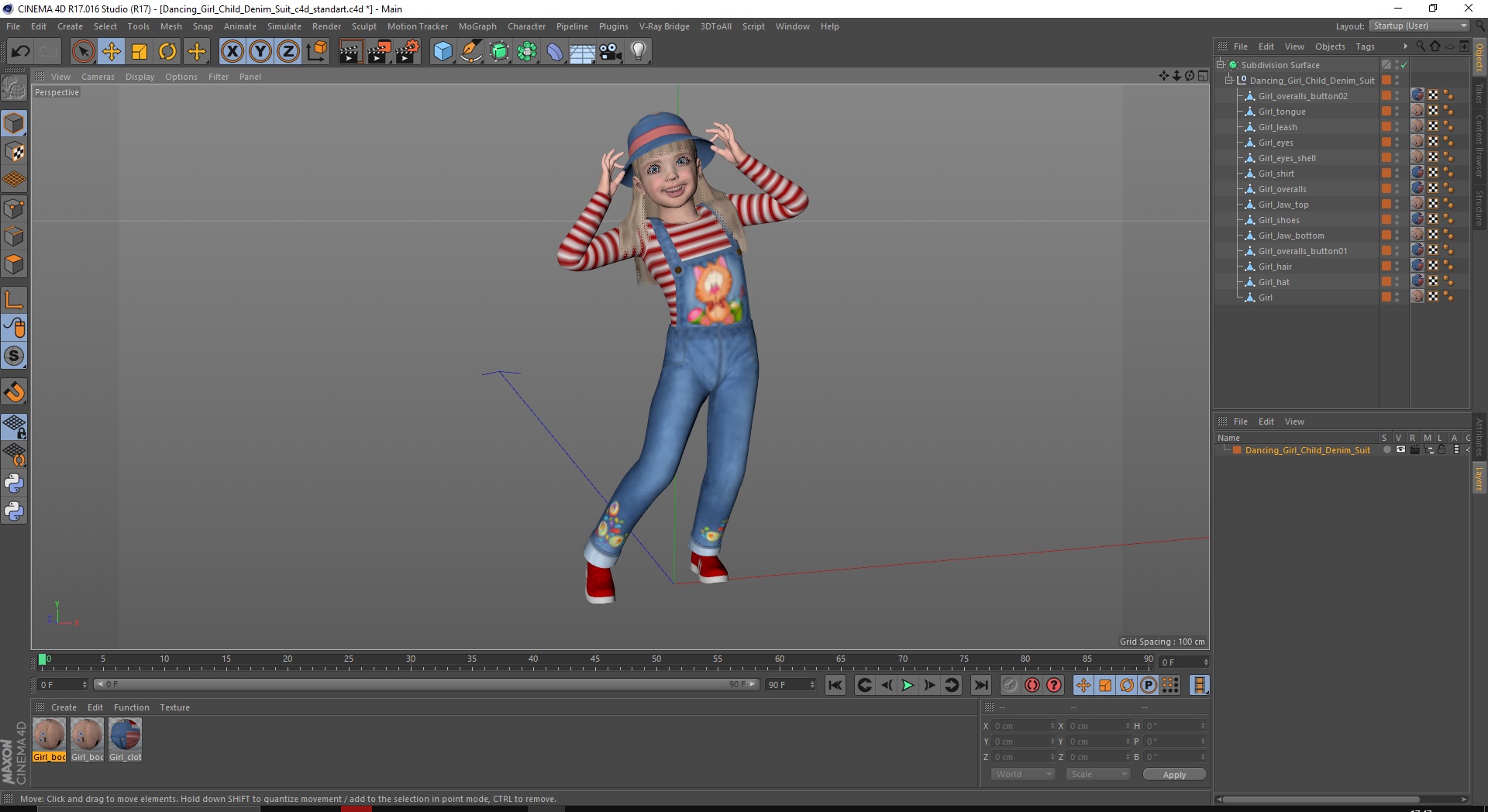The height and width of the screenshot is (812, 1488).
Task: Toggle Subdivision Surface enable checkmark
Action: coord(1404,65)
